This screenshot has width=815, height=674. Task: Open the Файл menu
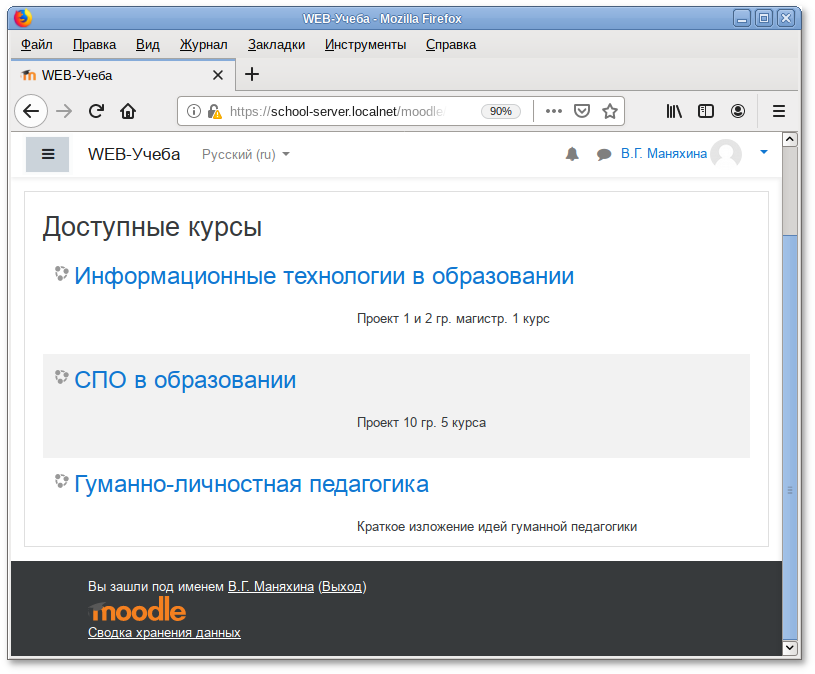(x=36, y=45)
